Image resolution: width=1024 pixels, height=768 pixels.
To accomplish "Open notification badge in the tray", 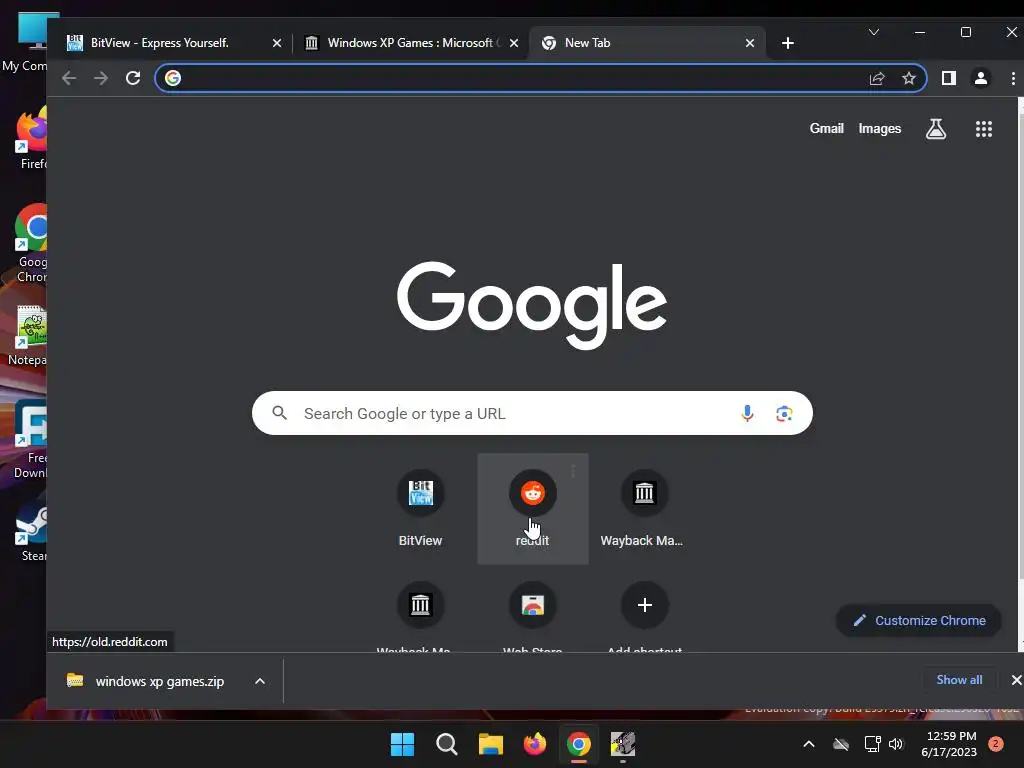I will pos(996,744).
